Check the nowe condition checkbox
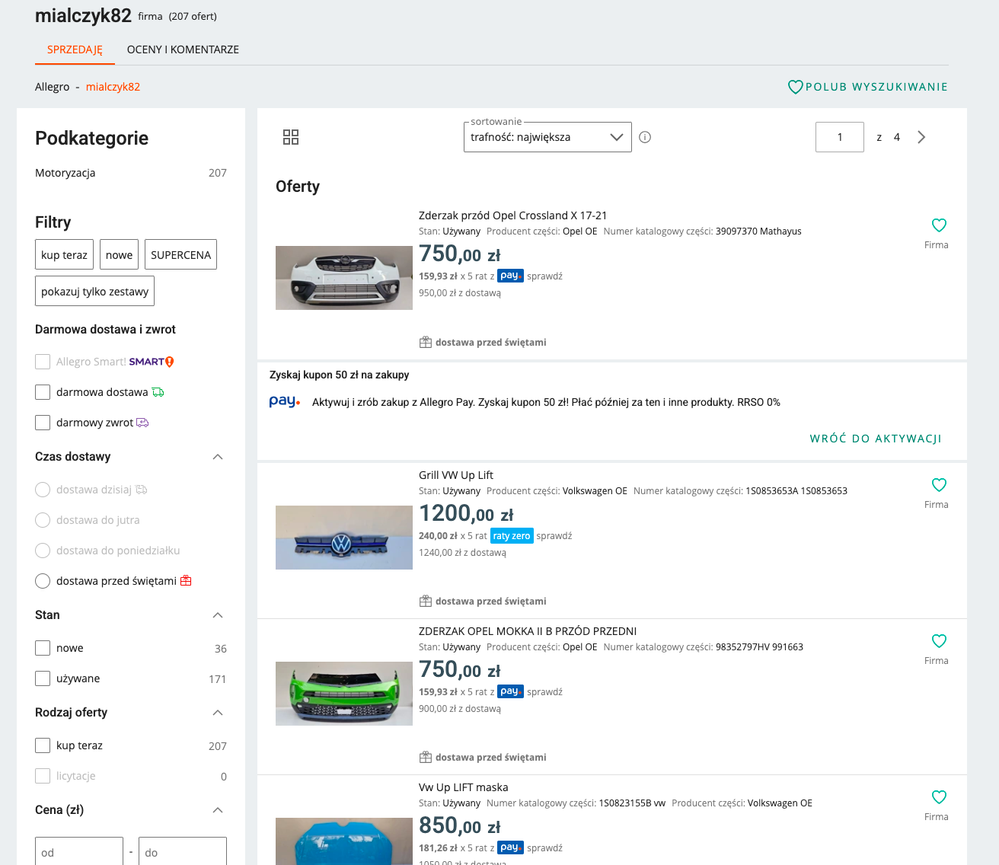 click(x=43, y=648)
